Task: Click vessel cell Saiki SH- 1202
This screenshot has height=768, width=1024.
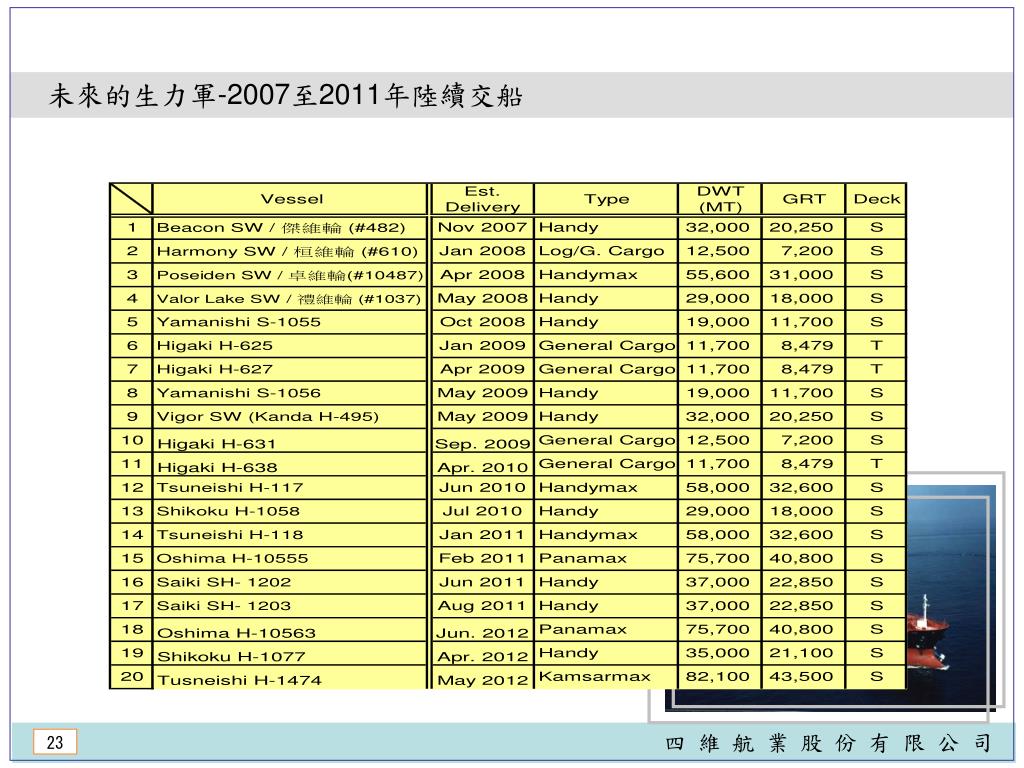Action: (290, 582)
